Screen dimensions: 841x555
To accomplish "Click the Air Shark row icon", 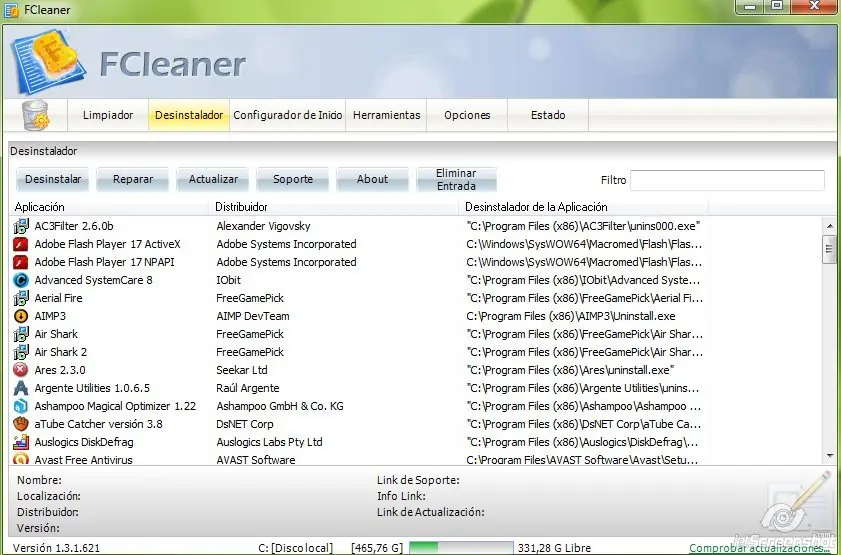I will 21,334.
